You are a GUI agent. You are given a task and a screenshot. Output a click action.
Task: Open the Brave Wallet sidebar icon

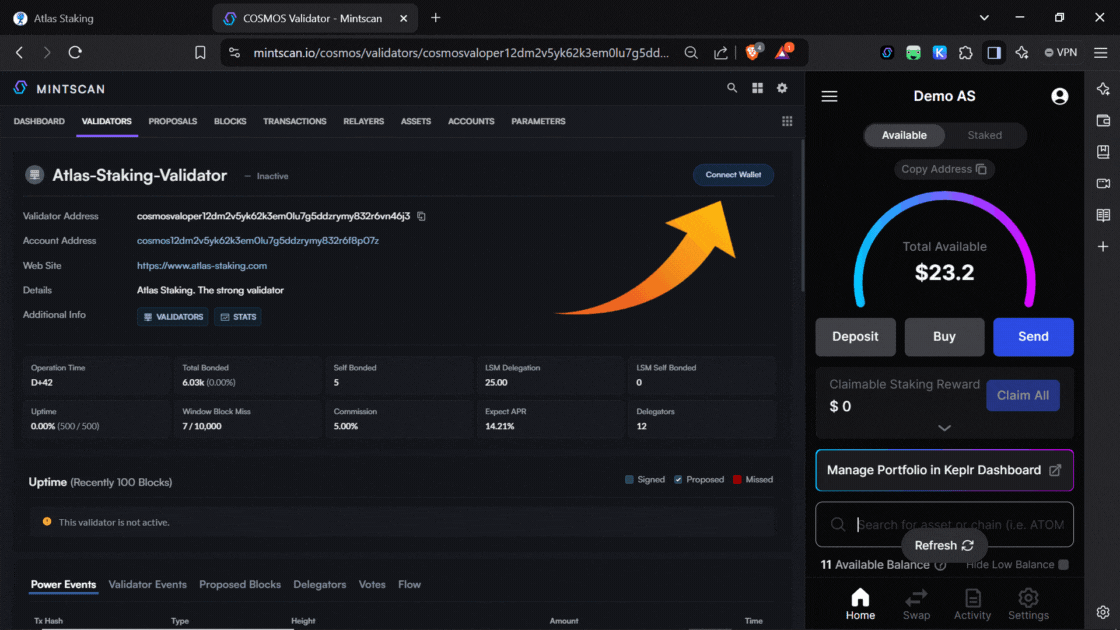coord(1103,121)
